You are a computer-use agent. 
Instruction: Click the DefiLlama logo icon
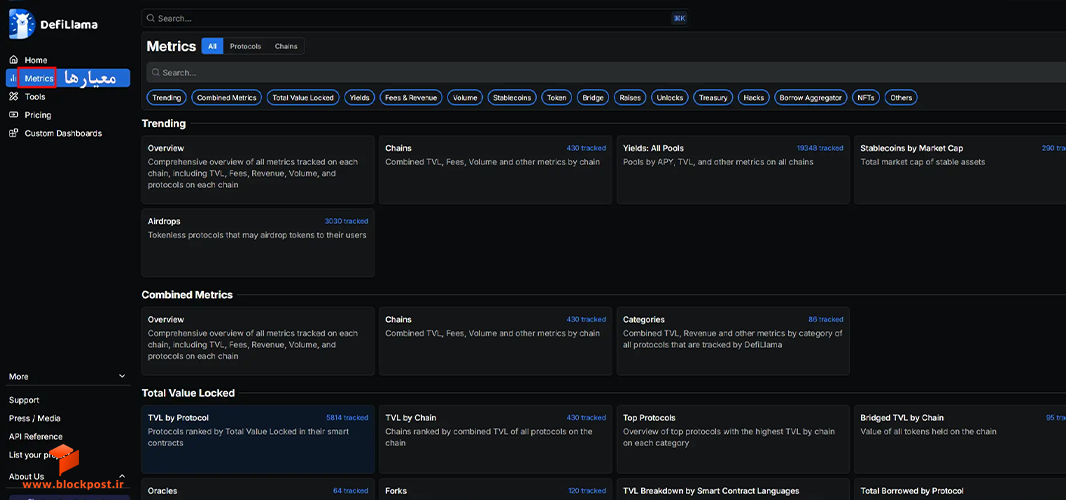click(22, 24)
